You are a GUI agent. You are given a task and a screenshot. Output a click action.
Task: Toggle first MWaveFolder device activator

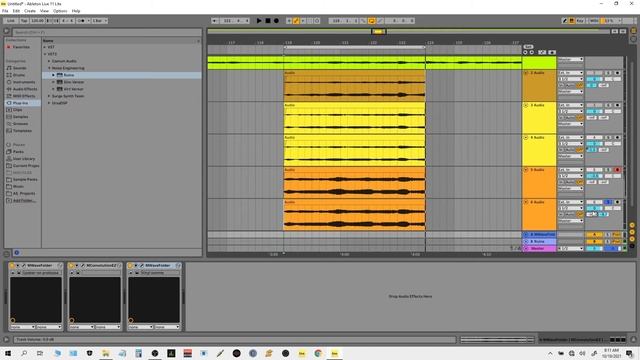12,266
